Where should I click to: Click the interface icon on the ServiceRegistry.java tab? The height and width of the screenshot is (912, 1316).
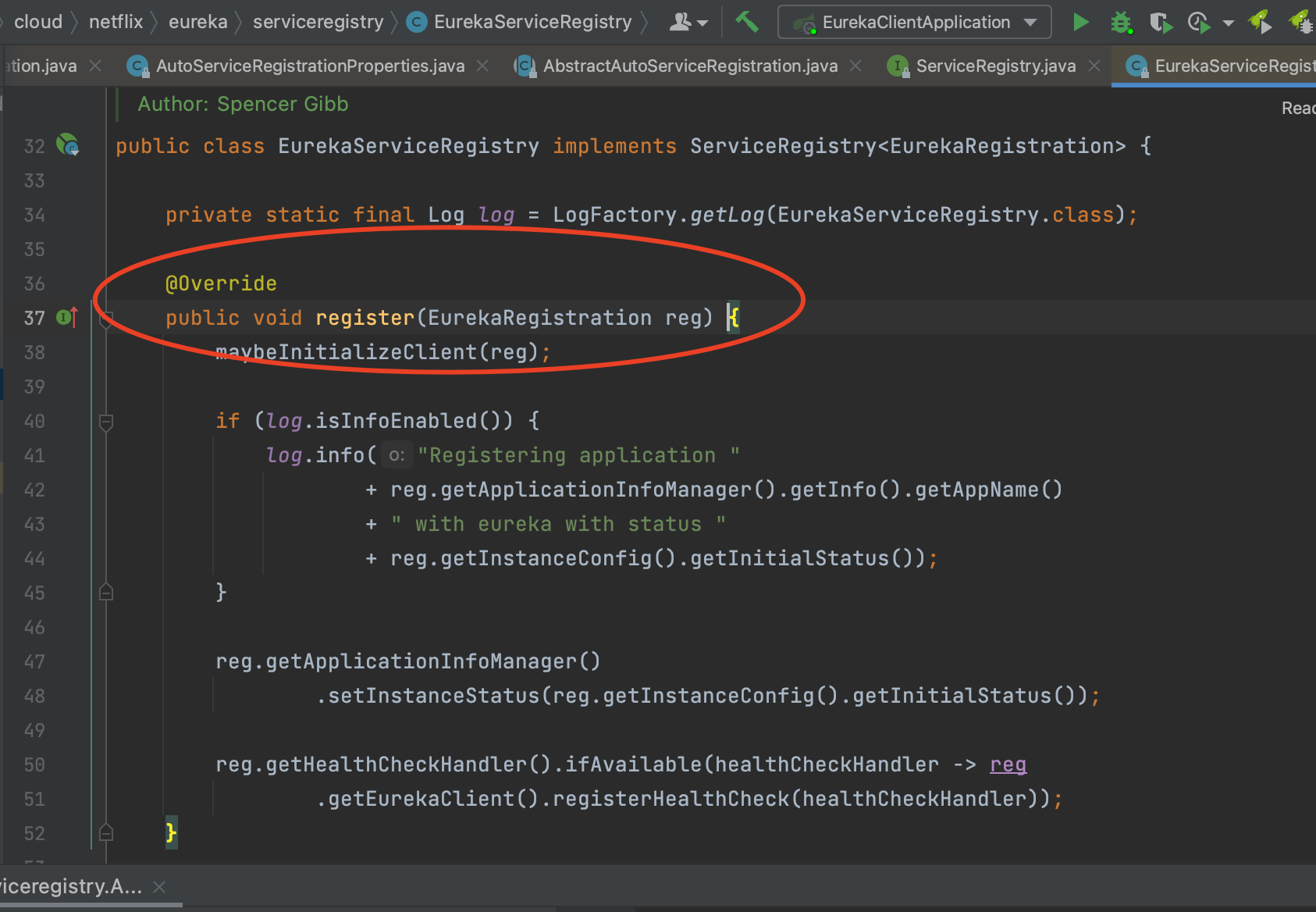898,66
